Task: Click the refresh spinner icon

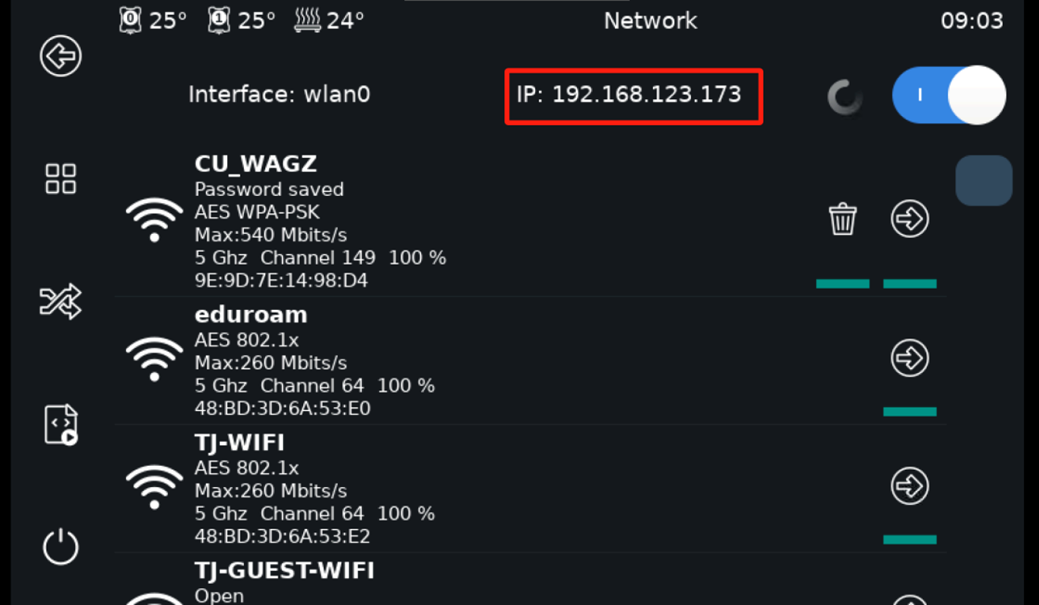Action: (x=845, y=97)
